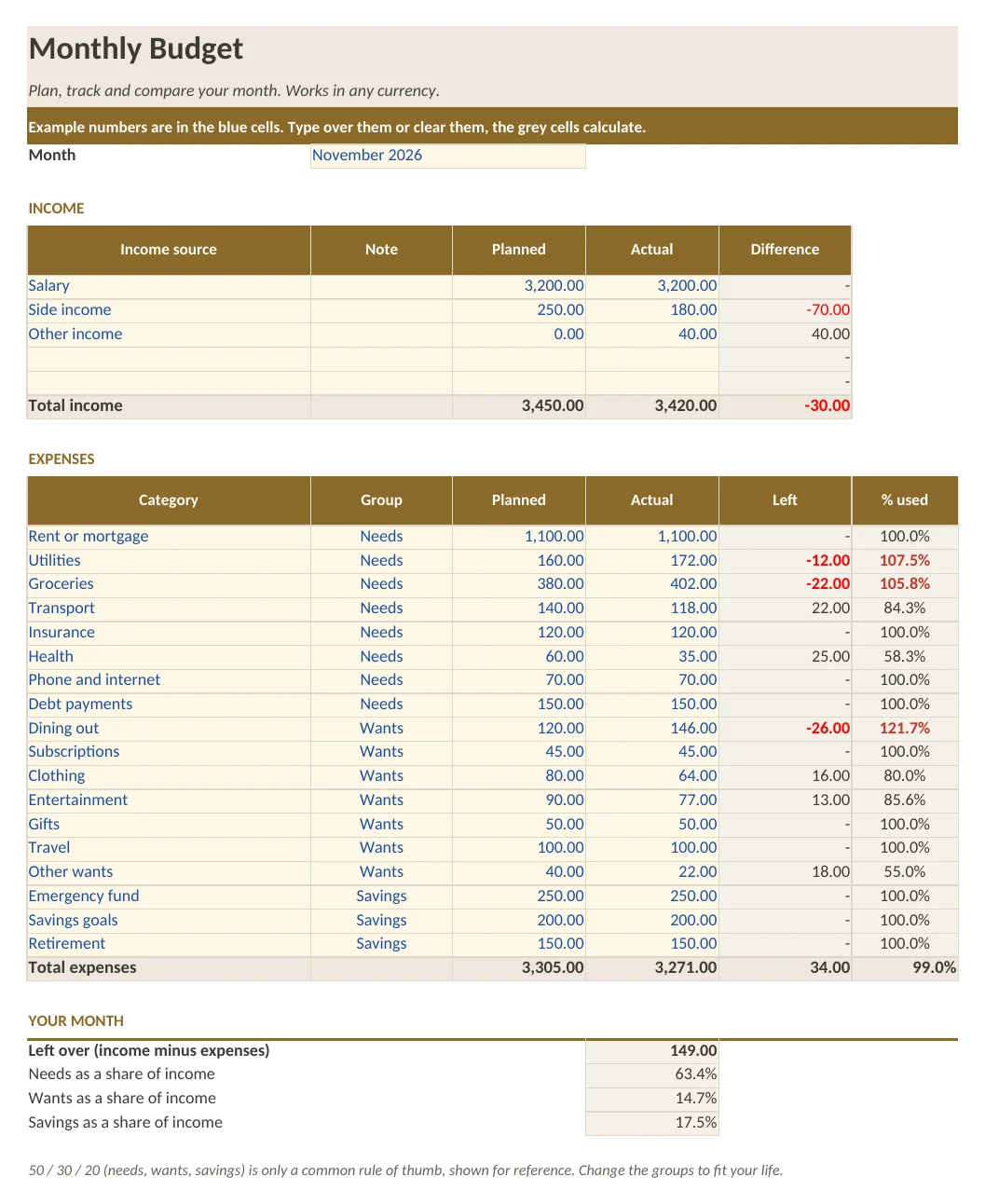The height and width of the screenshot is (1204, 985).
Task: Select Utilities actual value 172.00
Action: (x=652, y=561)
